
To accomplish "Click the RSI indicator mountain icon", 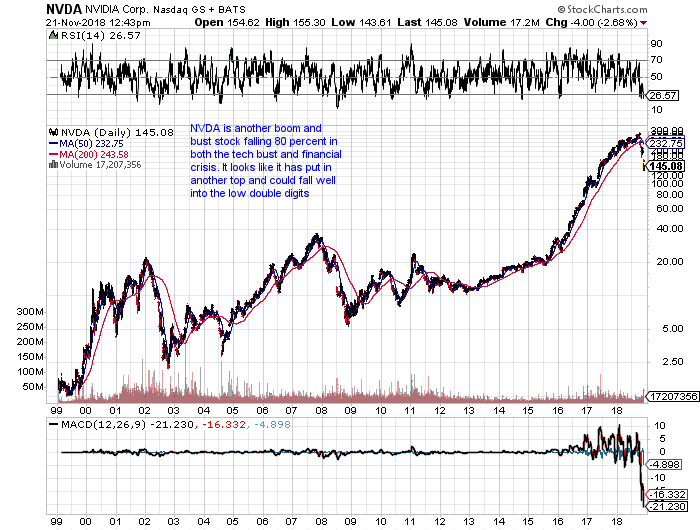I will point(54,35).
